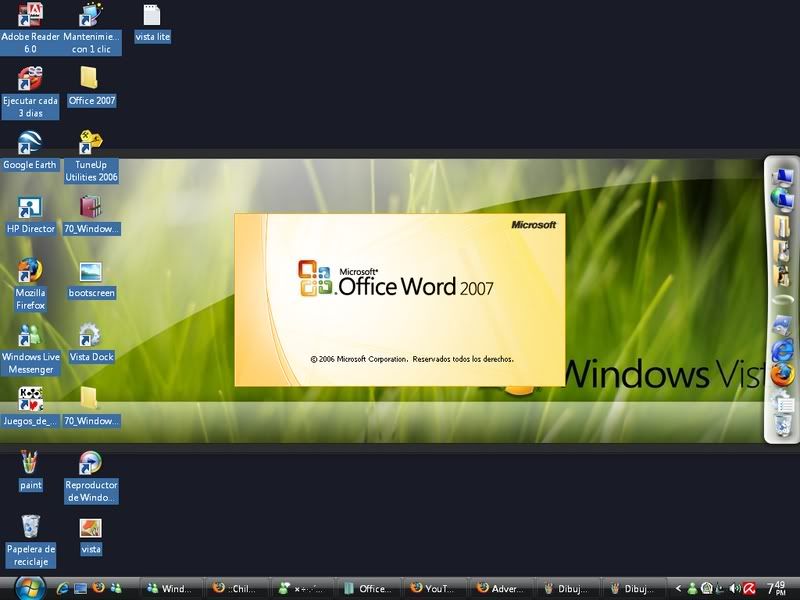Launch Google Earth from the desktop
800x600 pixels.
pos(30,151)
